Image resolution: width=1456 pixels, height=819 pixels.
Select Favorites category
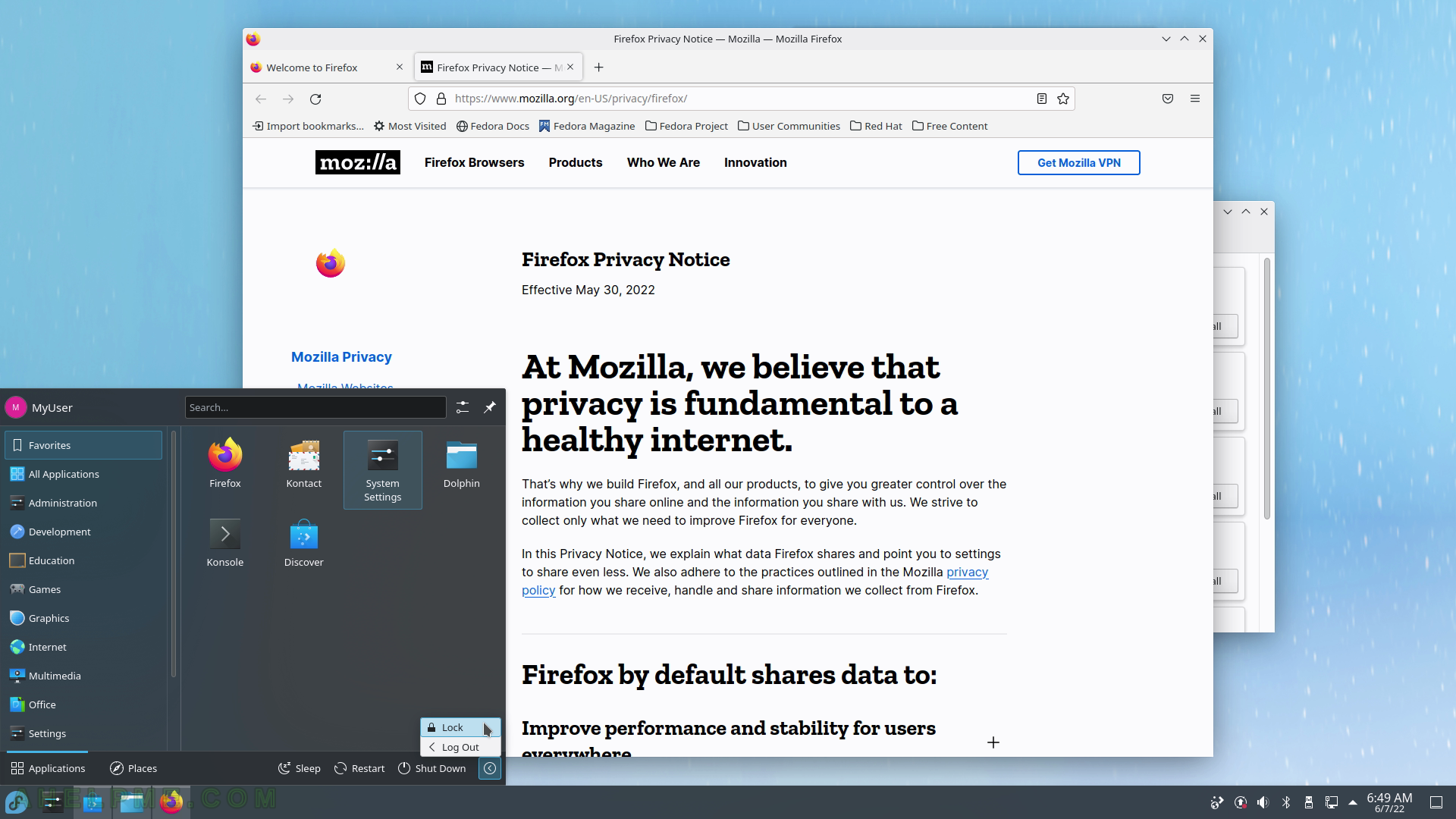tap(83, 445)
